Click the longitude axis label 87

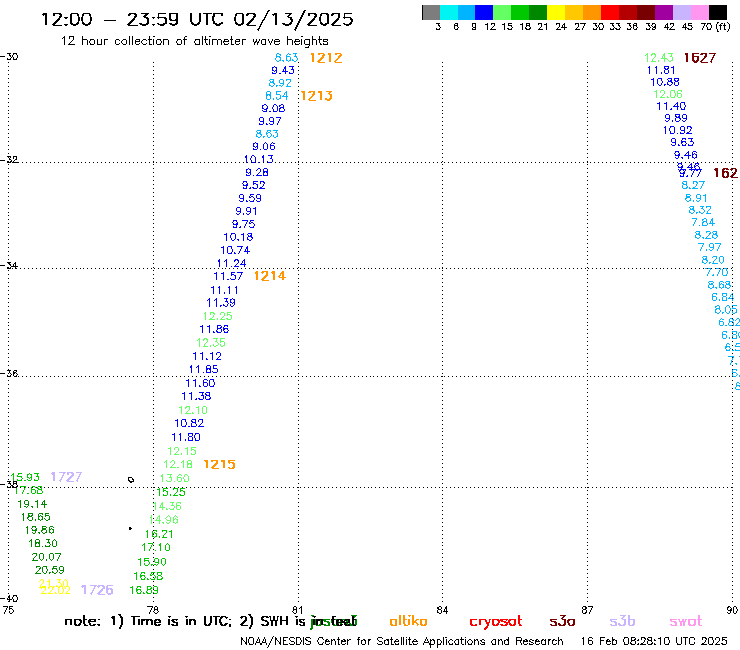point(587,610)
